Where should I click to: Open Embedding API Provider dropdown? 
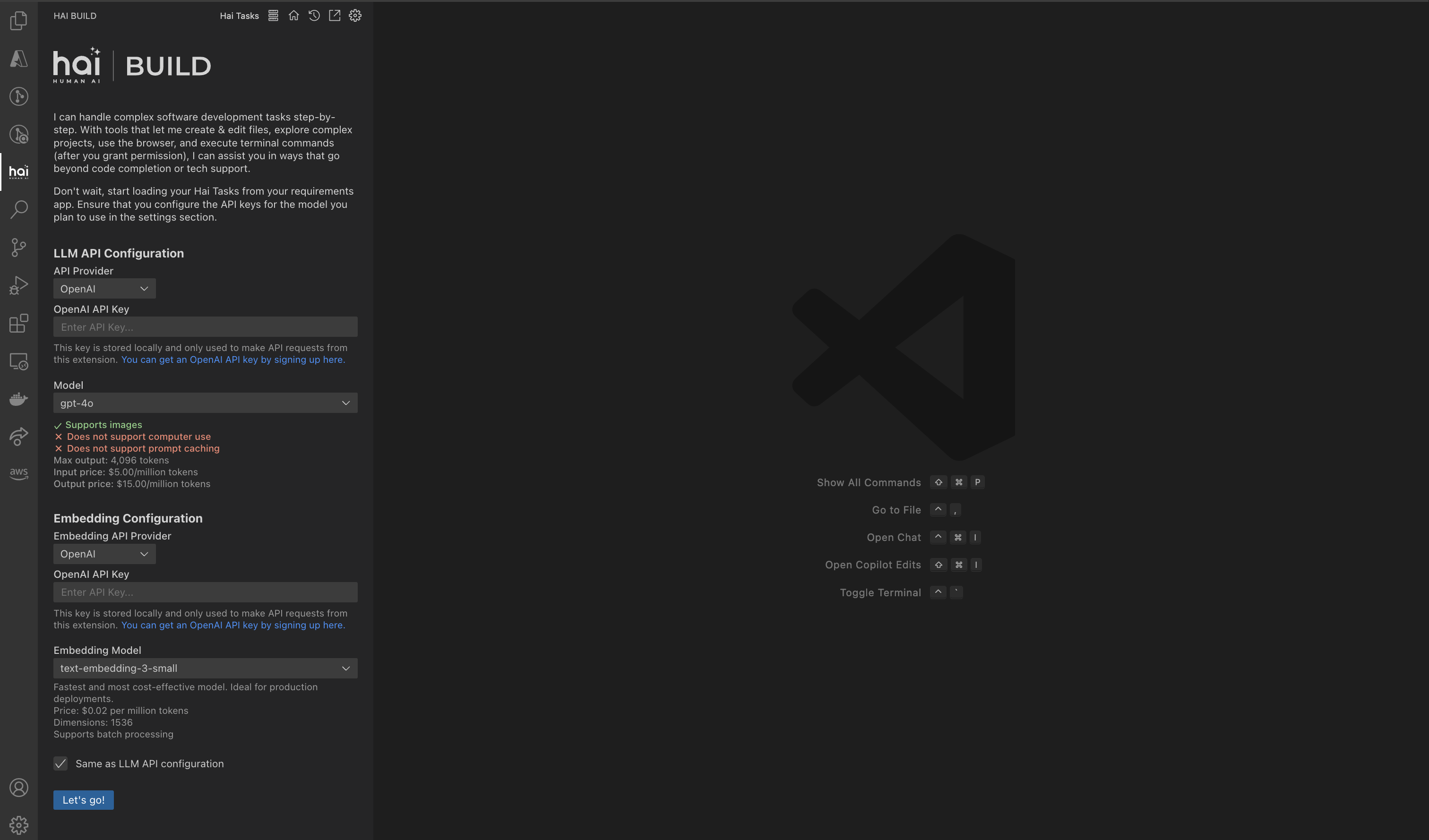point(104,554)
